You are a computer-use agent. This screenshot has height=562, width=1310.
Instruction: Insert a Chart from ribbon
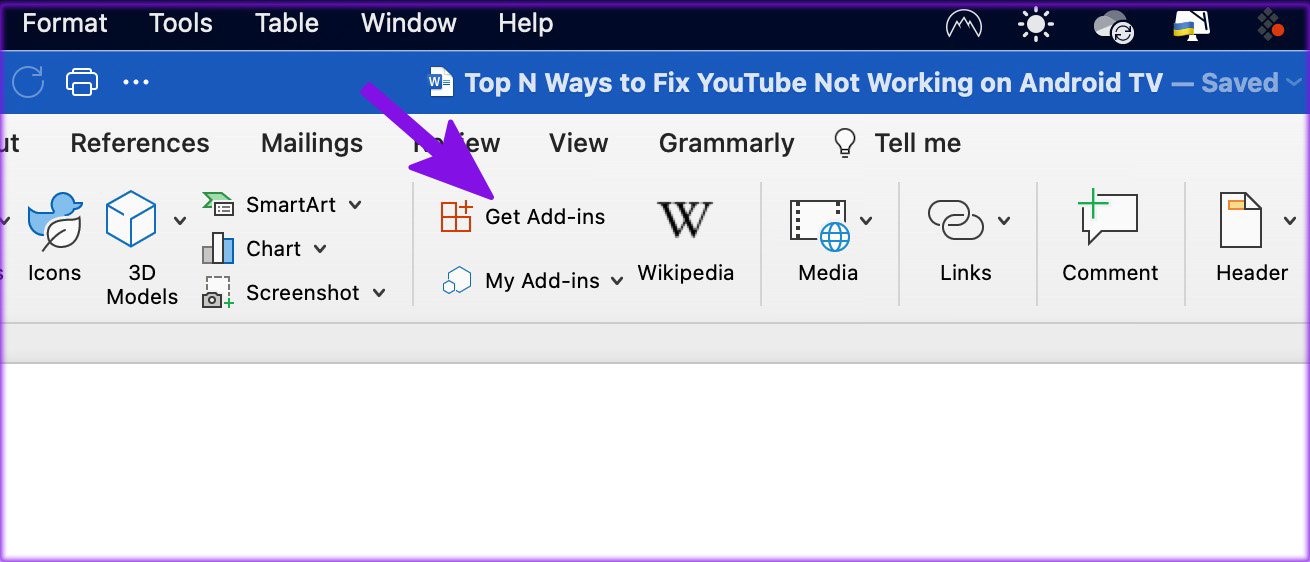(265, 249)
